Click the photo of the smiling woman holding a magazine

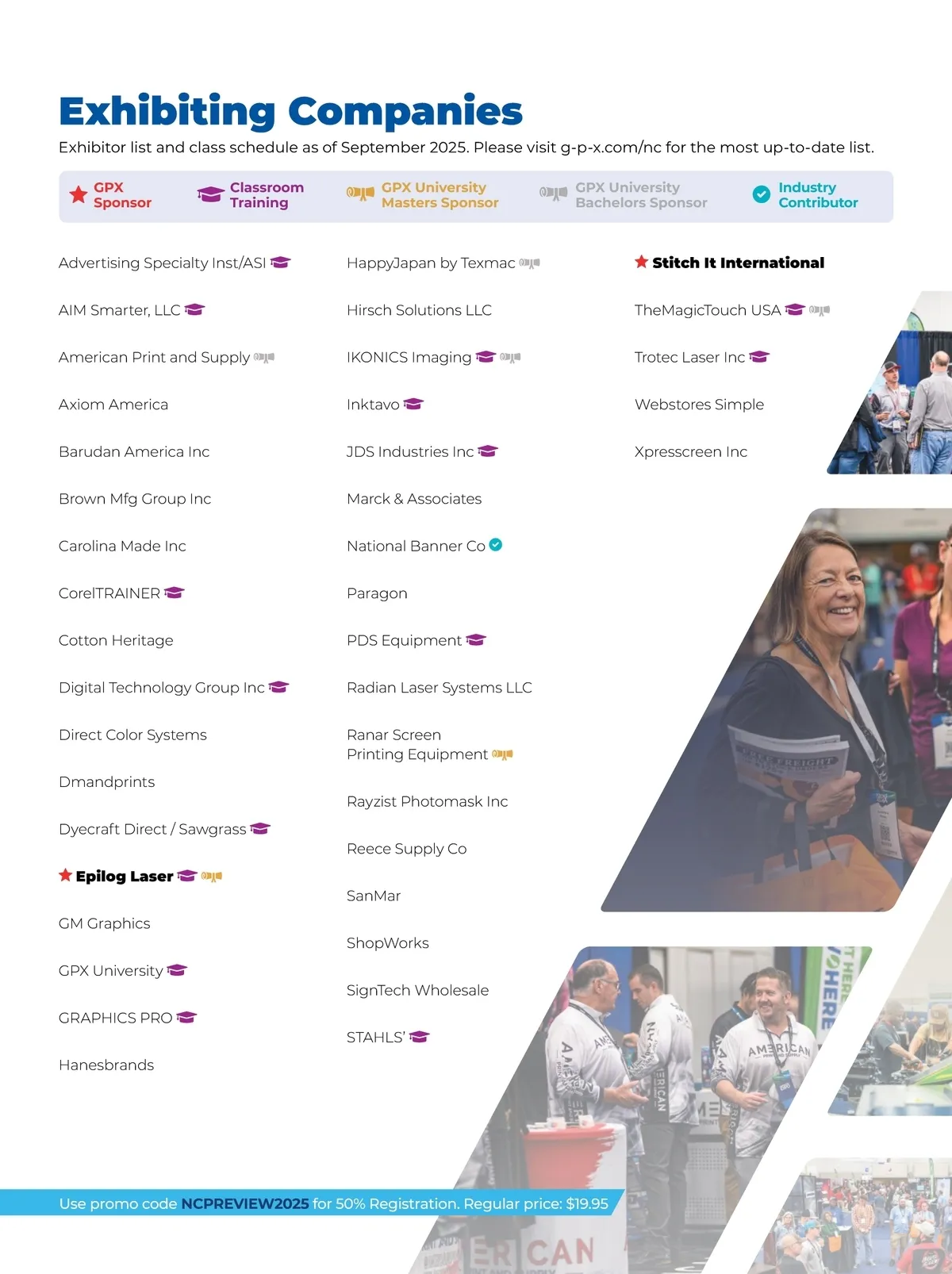point(793,714)
